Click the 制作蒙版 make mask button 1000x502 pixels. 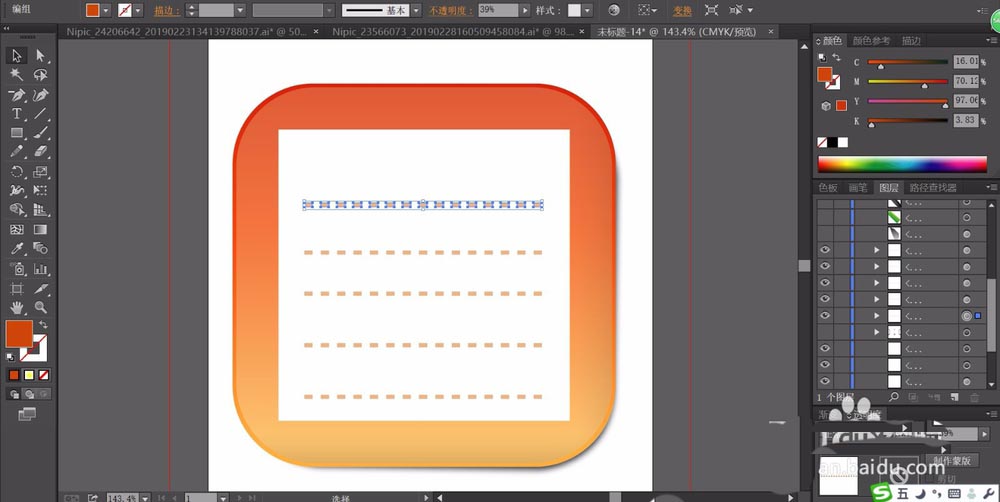point(952,461)
